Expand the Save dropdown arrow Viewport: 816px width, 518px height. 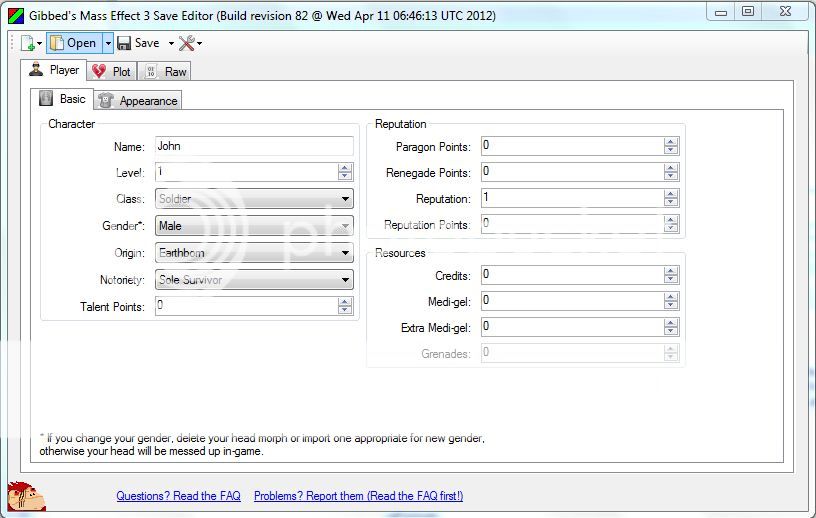171,43
